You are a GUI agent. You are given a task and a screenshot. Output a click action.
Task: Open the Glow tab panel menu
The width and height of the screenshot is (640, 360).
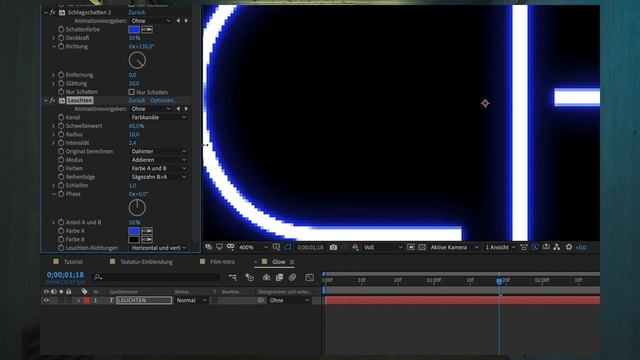[x=292, y=262]
